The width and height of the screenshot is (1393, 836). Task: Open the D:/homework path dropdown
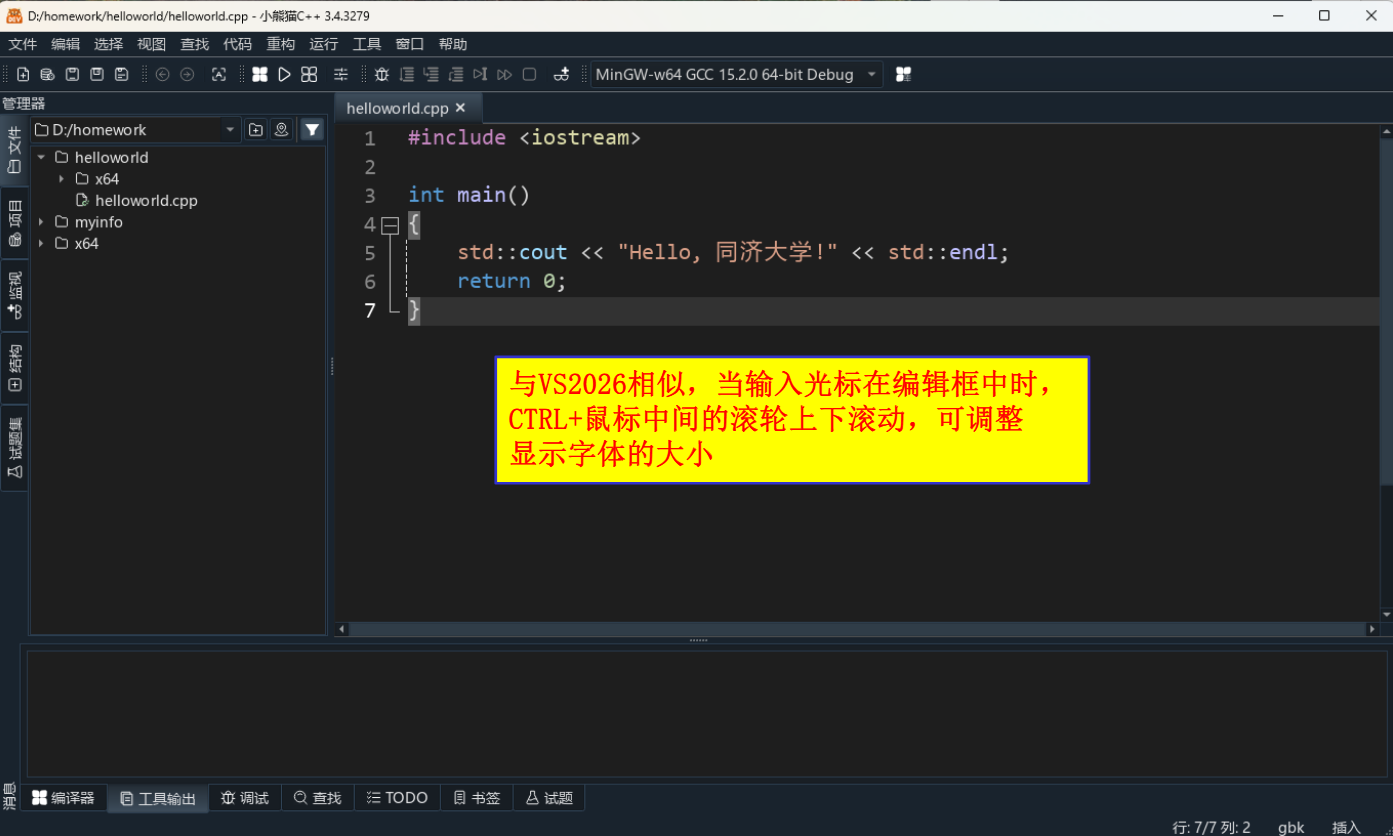click(229, 129)
